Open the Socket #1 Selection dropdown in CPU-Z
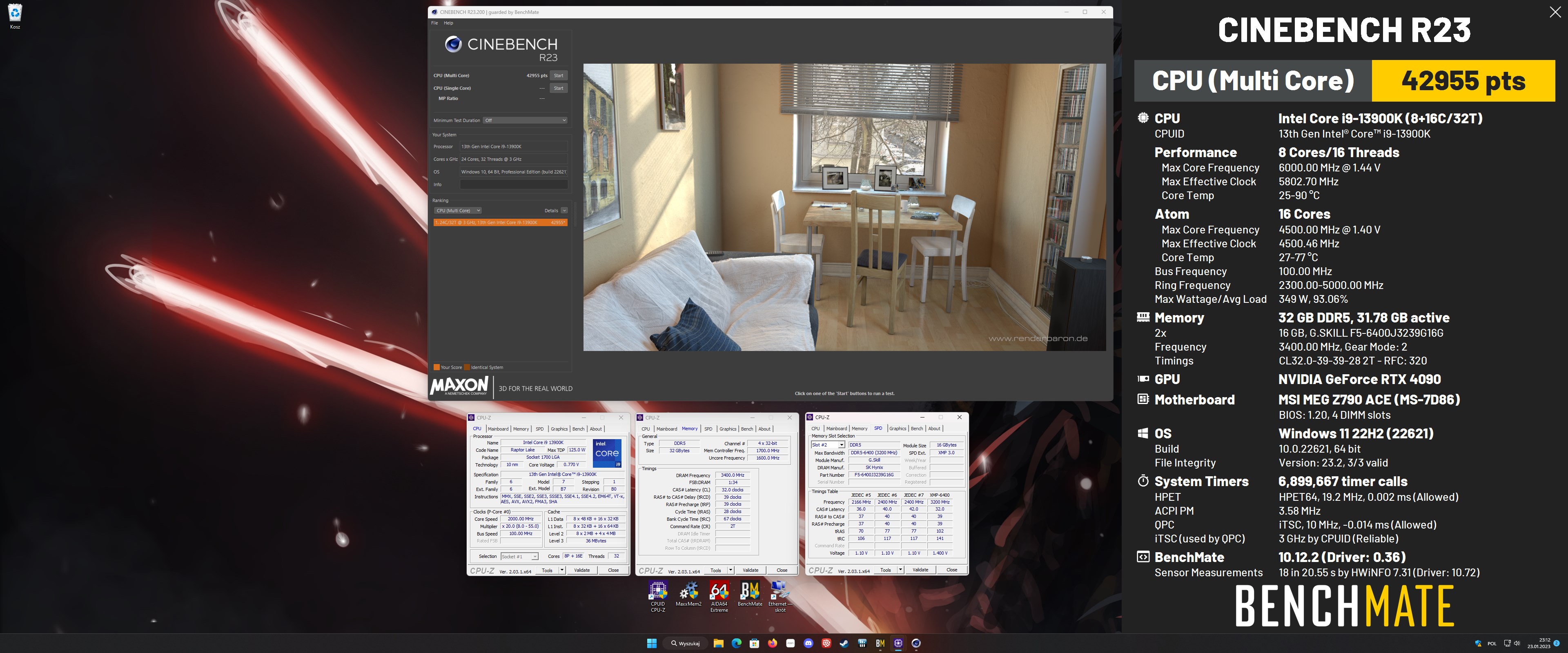The width and height of the screenshot is (1568, 653). pyautogui.click(x=519, y=556)
